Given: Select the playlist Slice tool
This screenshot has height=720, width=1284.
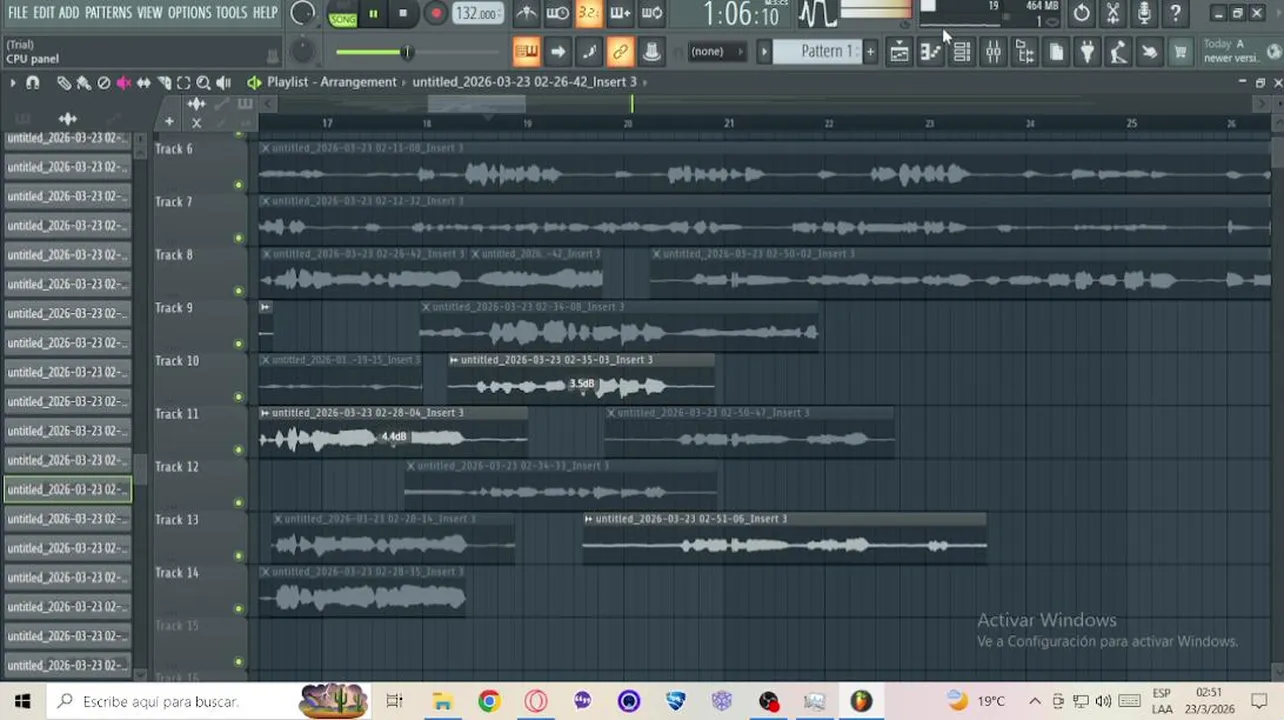Looking at the screenshot, I should [163, 83].
